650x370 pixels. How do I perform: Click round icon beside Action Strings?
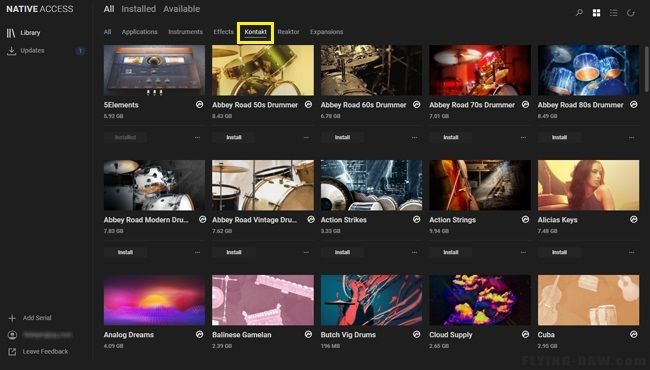point(525,220)
